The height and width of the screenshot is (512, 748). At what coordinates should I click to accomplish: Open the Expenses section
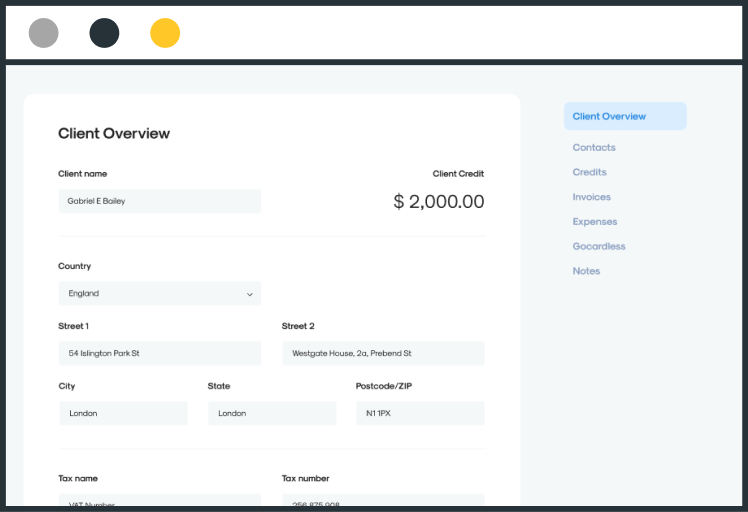(x=595, y=222)
